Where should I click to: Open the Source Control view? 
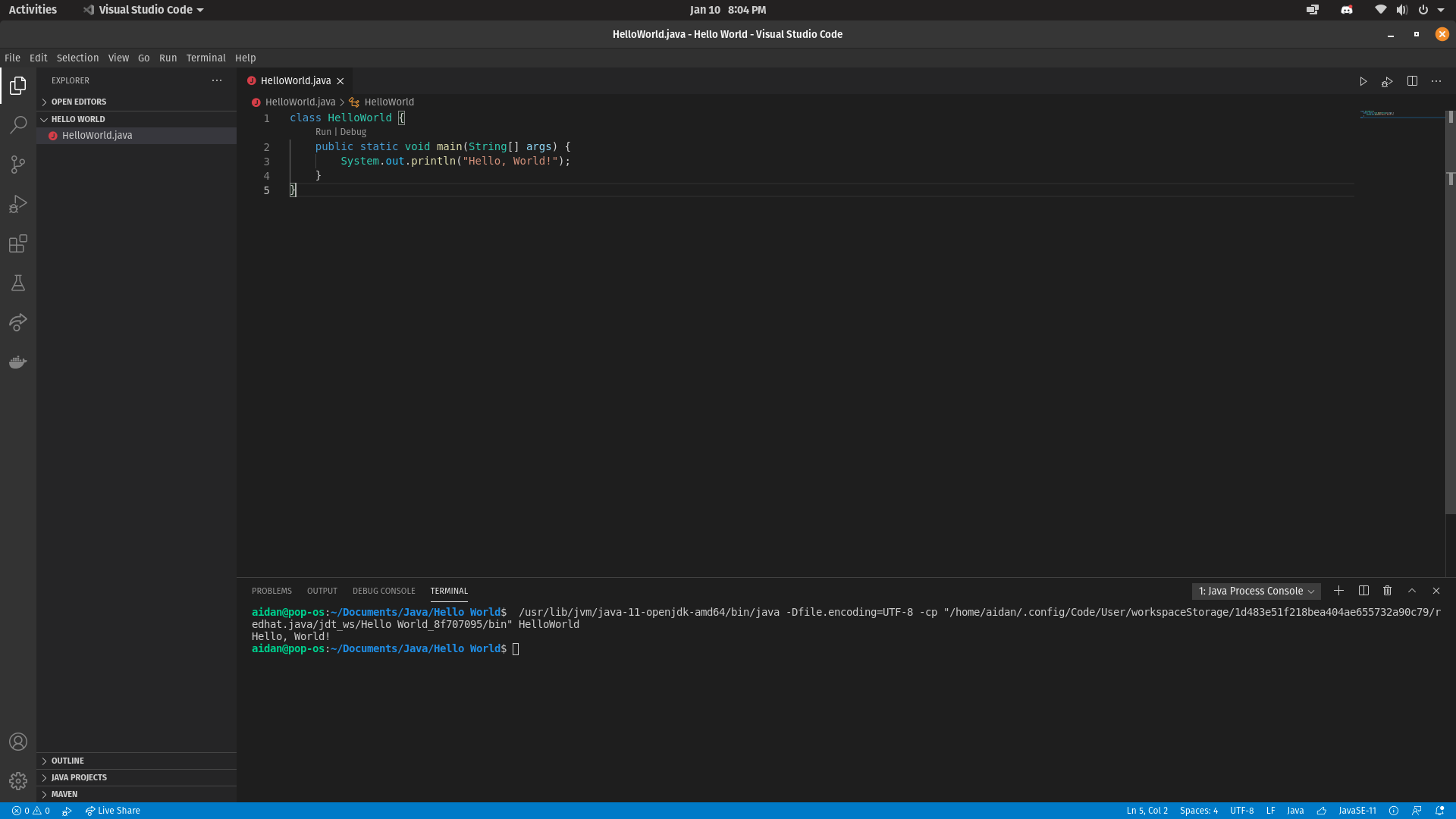click(18, 165)
